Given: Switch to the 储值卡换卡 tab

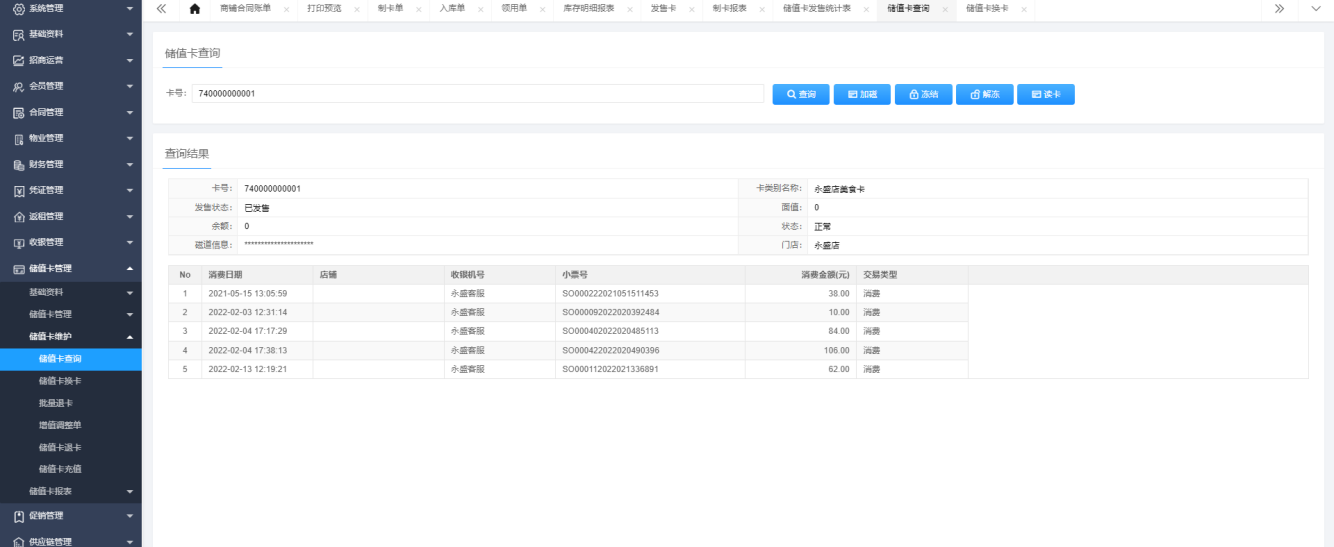Looking at the screenshot, I should click(987, 8).
